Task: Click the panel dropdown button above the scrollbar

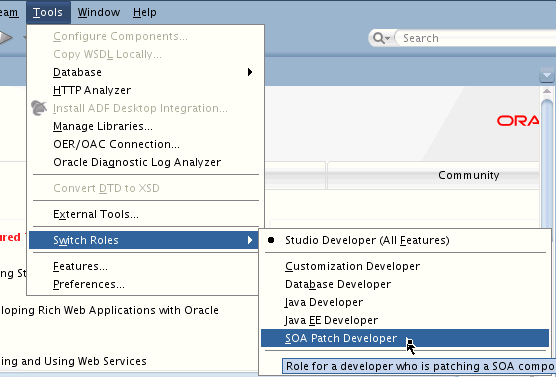Action: pyautogui.click(x=546, y=75)
